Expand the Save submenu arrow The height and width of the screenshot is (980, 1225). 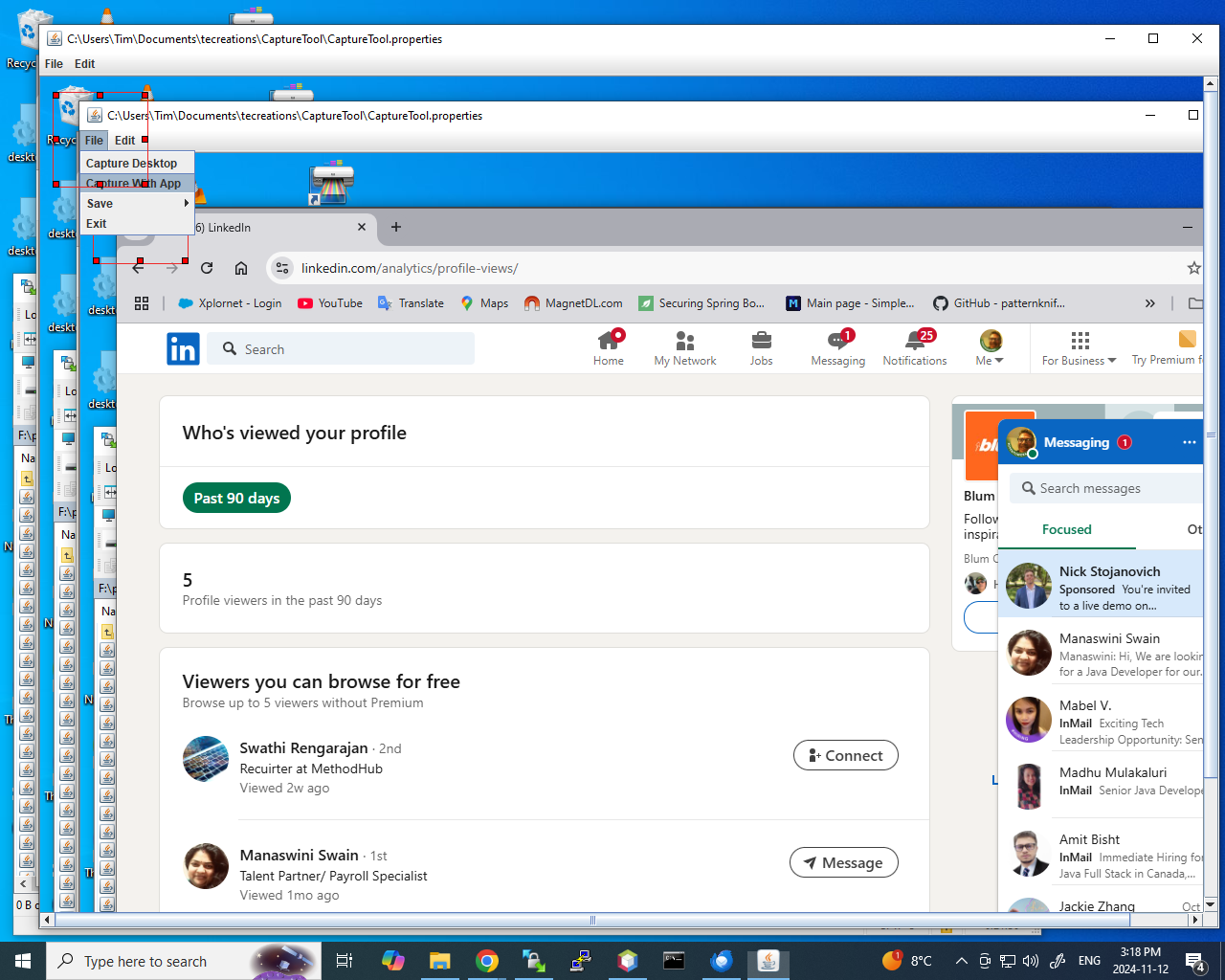(x=187, y=204)
